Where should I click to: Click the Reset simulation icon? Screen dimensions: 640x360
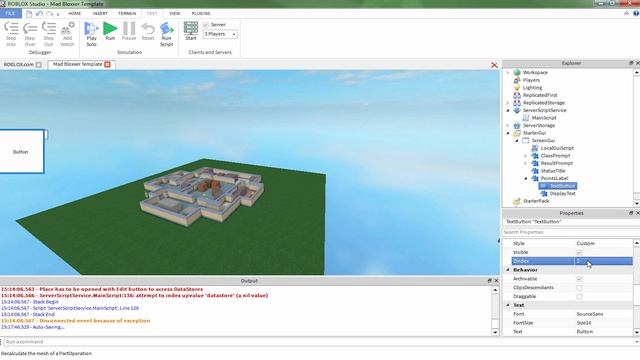tap(148, 29)
